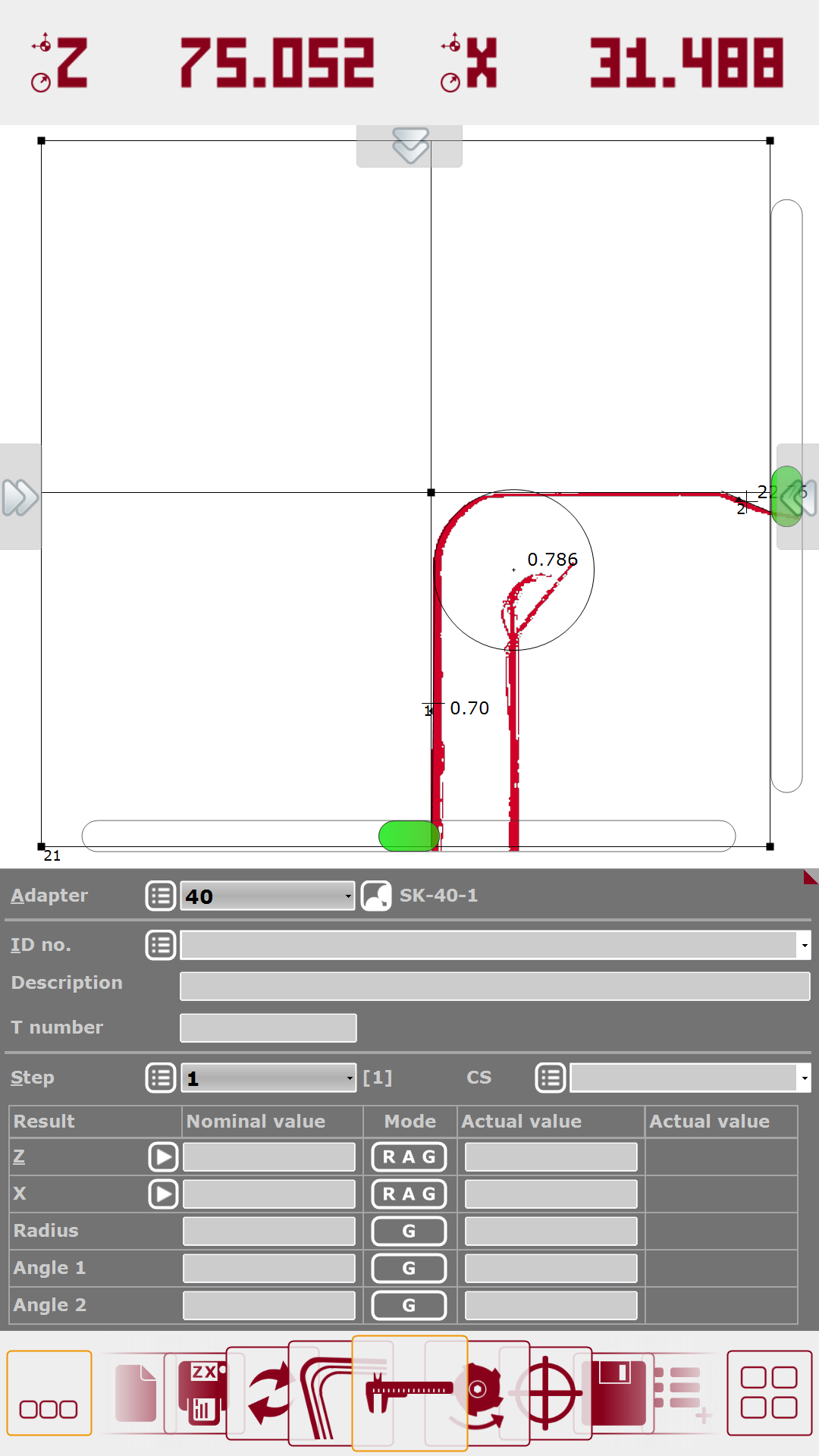Click the ZX report printer icon
This screenshot has height=1456, width=819.
coord(202,1393)
